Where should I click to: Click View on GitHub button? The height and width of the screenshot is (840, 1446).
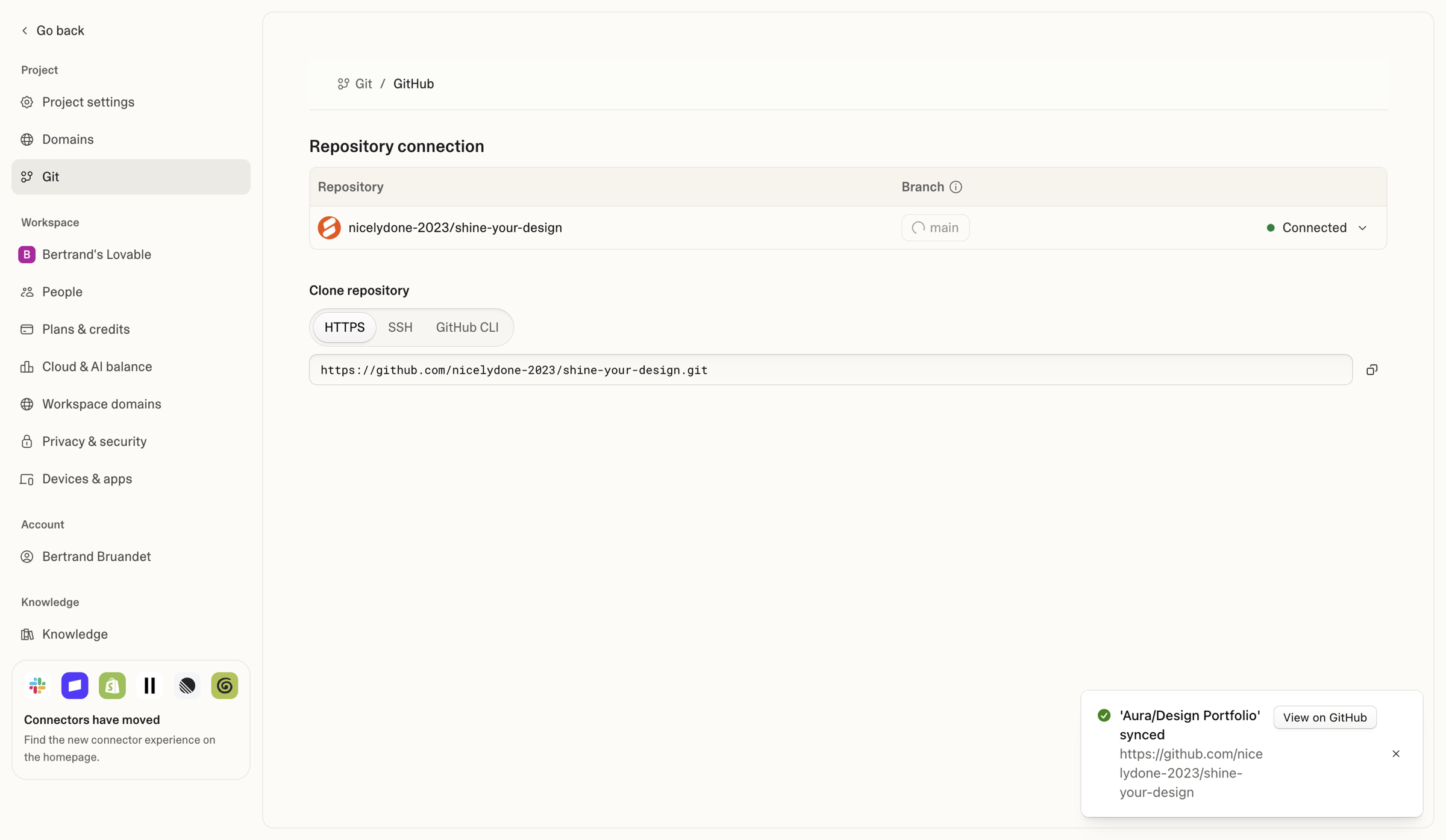[x=1325, y=718]
